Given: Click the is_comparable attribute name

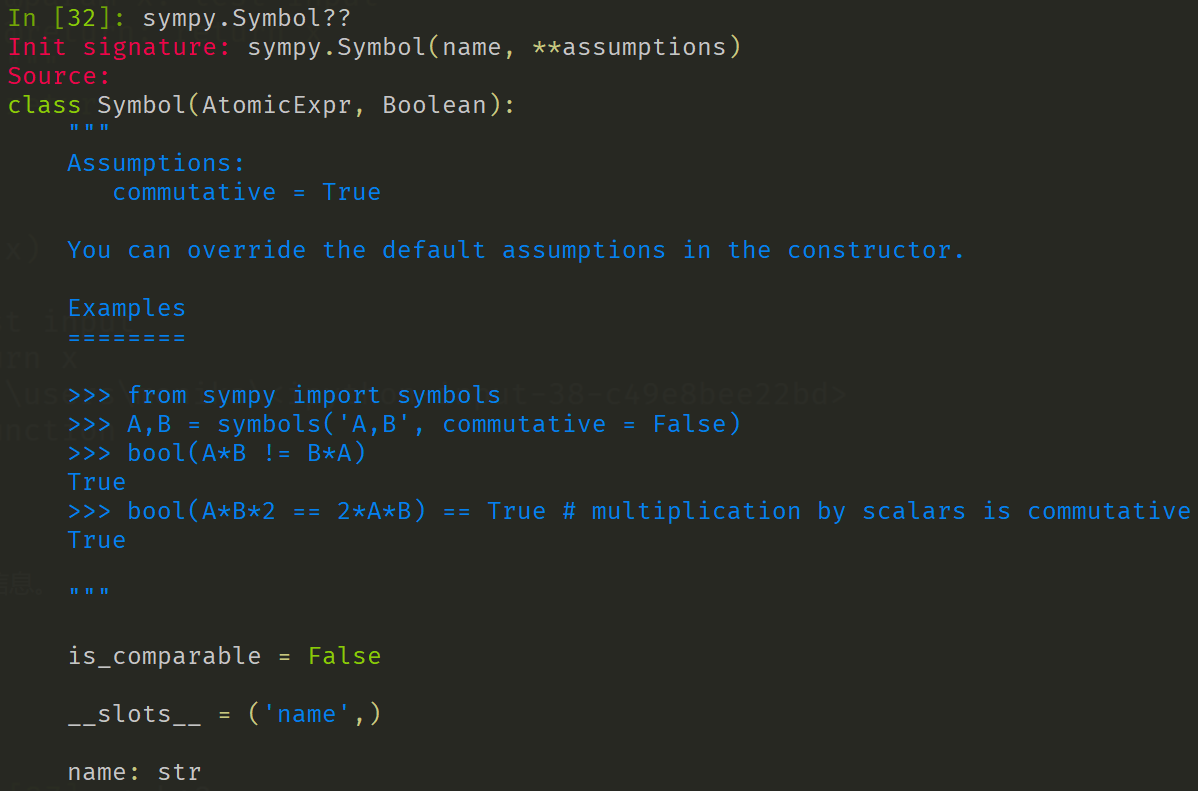Looking at the screenshot, I should 164,656.
